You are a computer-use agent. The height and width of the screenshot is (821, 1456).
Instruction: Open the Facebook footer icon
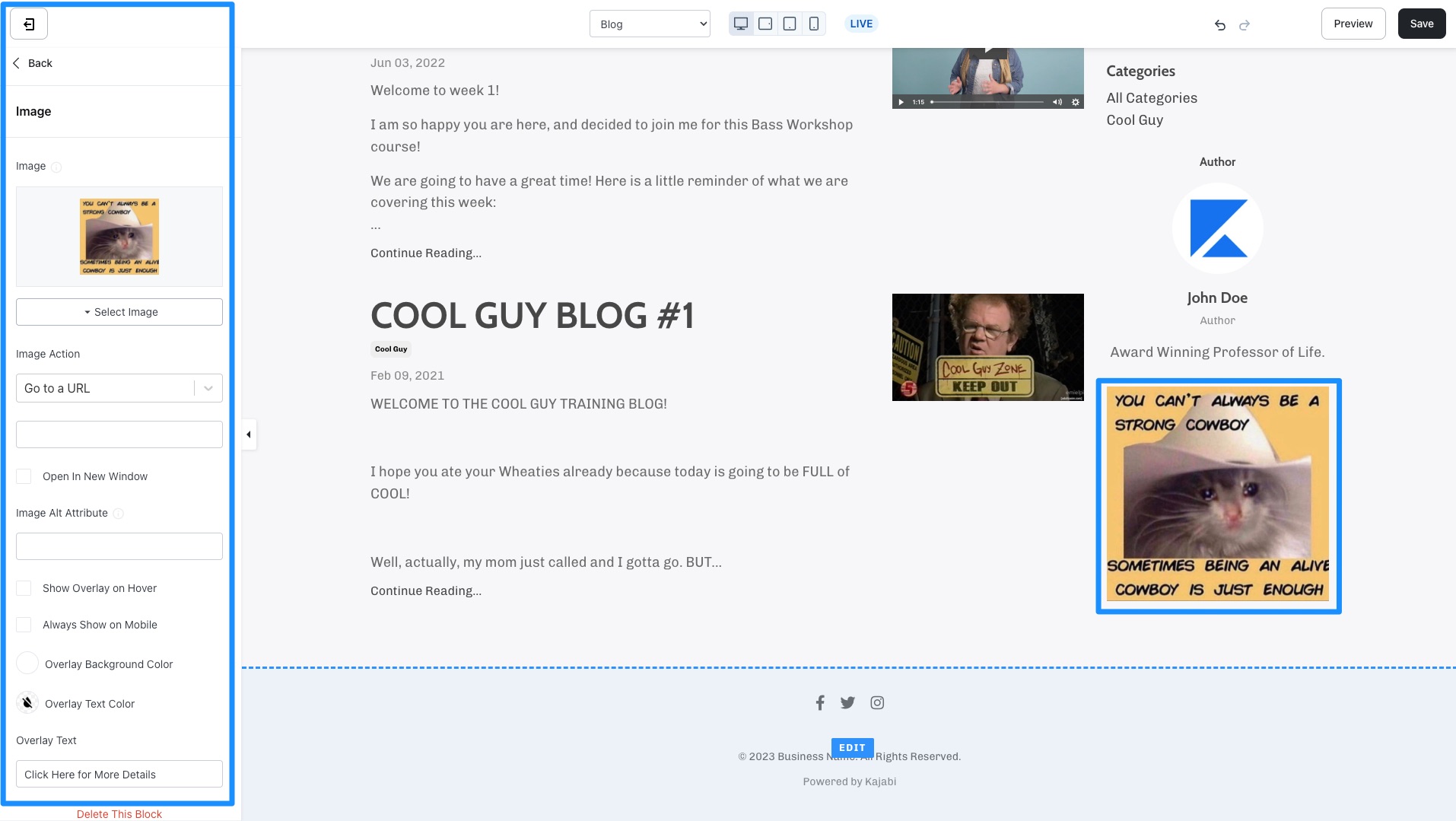tap(820, 703)
